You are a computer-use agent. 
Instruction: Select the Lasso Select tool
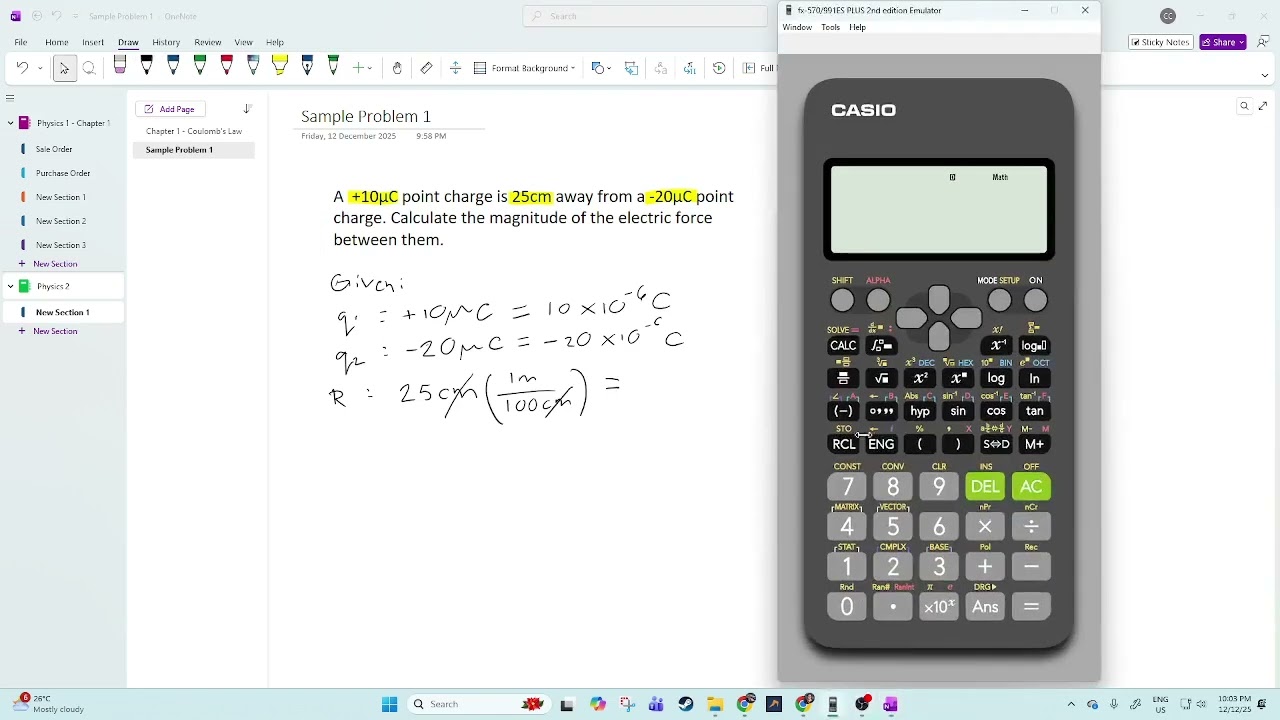(89, 68)
